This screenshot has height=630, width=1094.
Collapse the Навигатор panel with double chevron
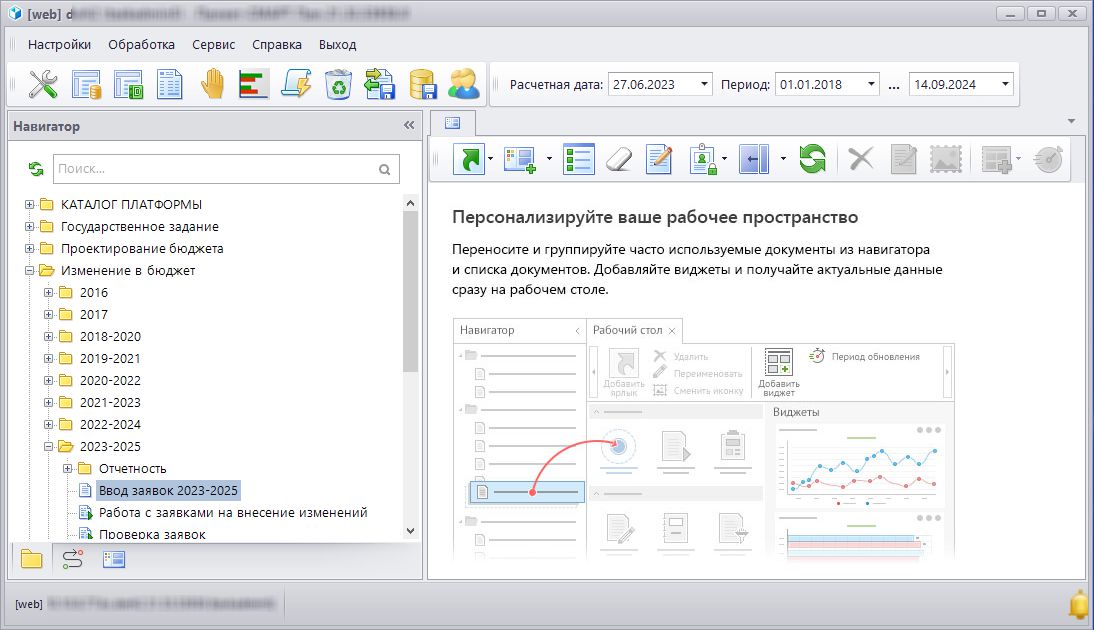[x=408, y=126]
